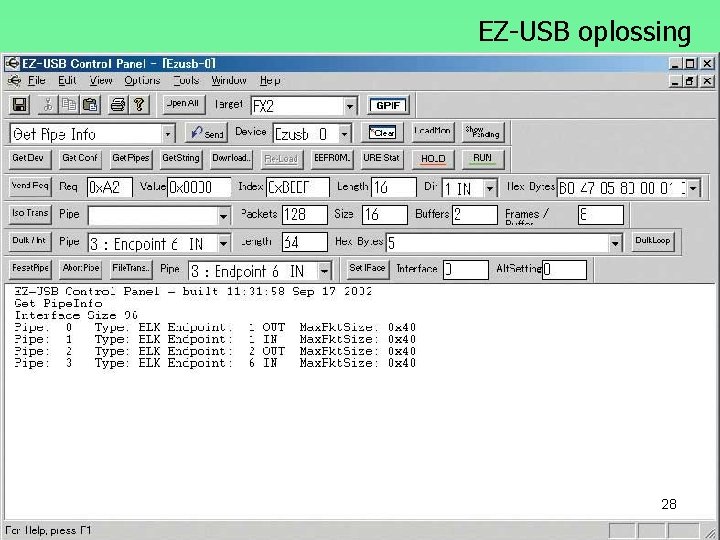Click the Vend Req button
This screenshot has width=720, height=540.
click(30, 186)
